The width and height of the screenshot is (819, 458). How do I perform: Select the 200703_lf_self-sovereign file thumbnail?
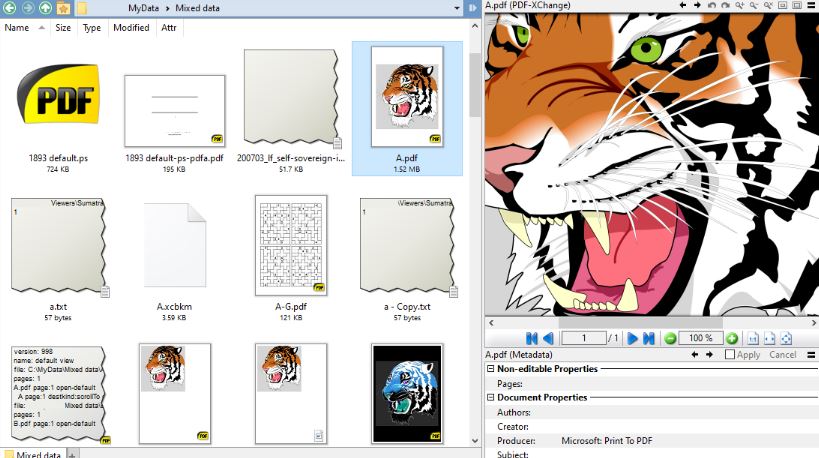pyautogui.click(x=291, y=98)
